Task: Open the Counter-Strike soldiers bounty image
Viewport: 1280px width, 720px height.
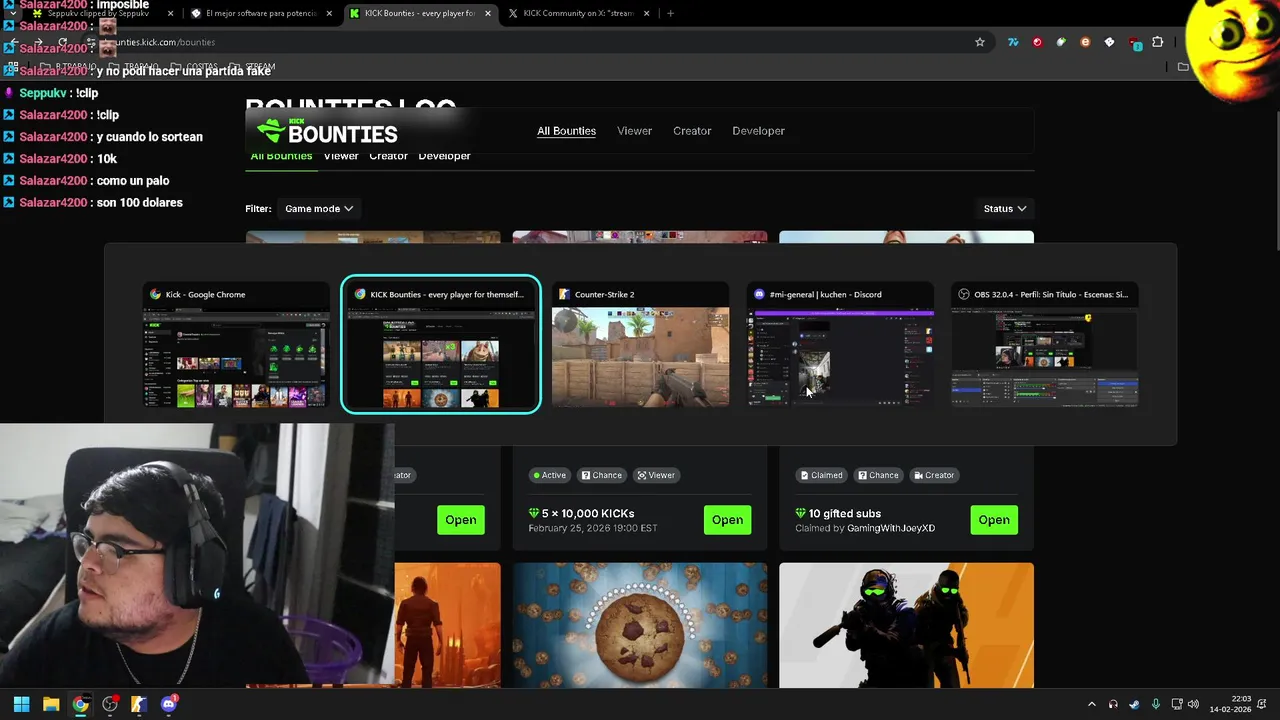Action: pos(906,625)
